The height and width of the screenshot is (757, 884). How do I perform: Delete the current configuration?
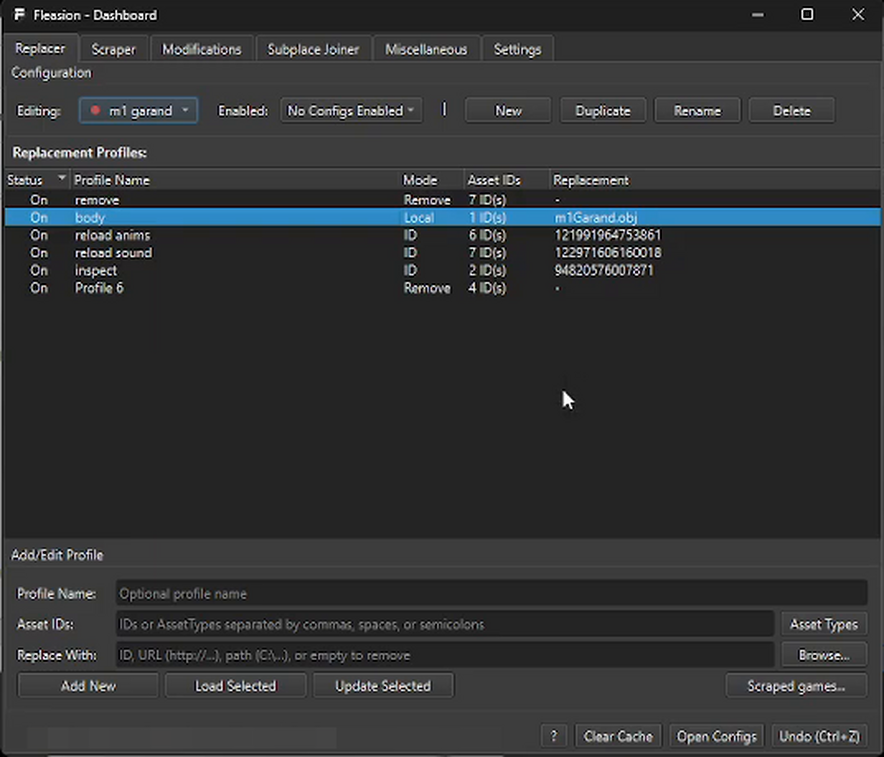[x=792, y=110]
